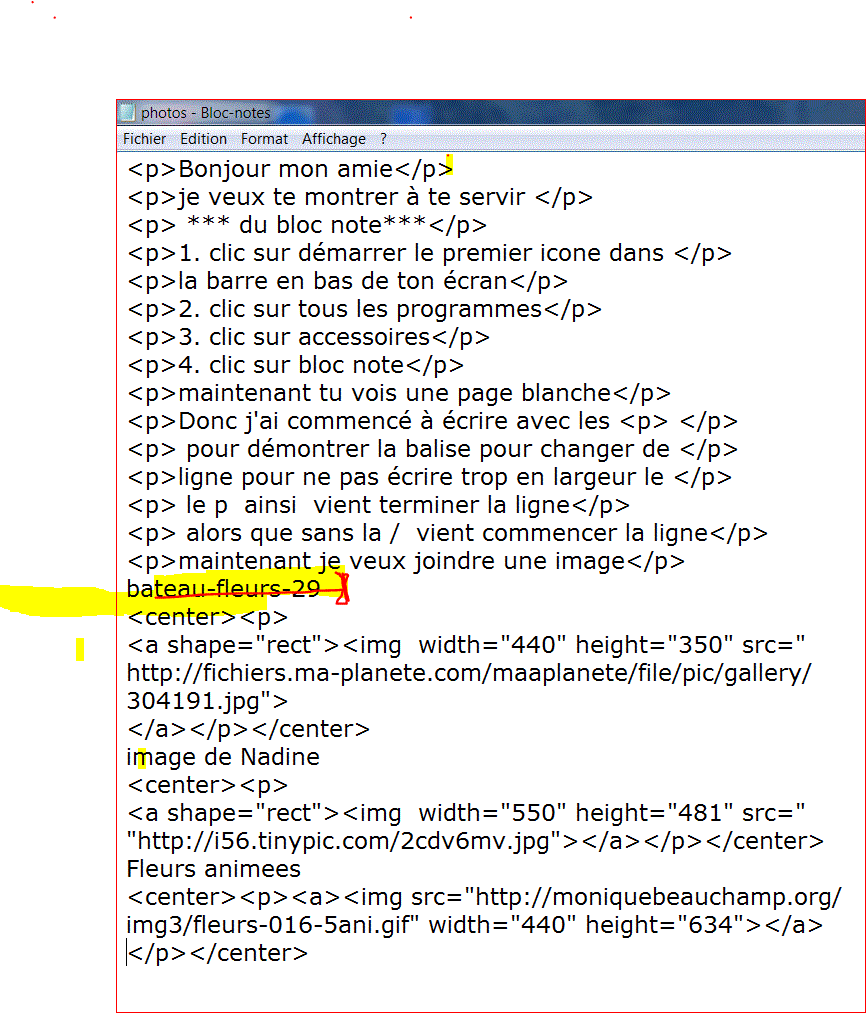Click the '3. clic sur accessoires' line
The image size is (866, 1013).
[308, 337]
